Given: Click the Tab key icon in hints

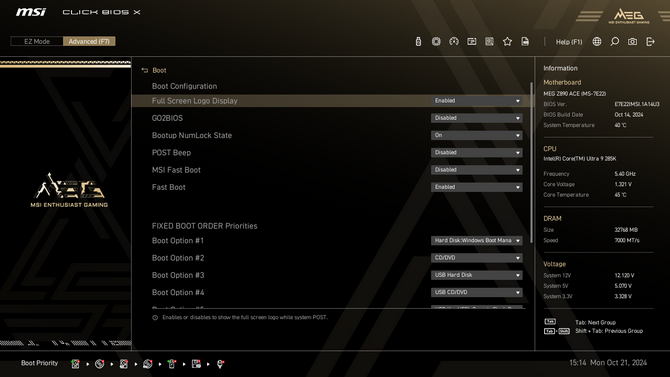Looking at the screenshot, I should (x=550, y=322).
